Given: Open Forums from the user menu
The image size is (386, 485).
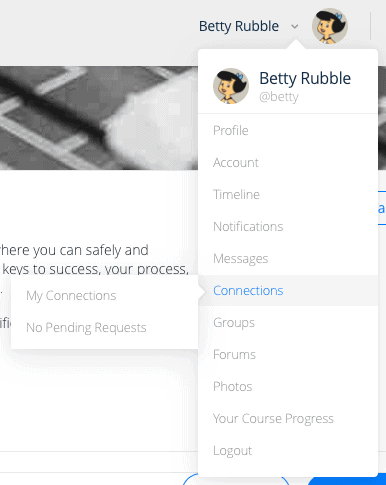Looking at the screenshot, I should pyautogui.click(x=288, y=355).
